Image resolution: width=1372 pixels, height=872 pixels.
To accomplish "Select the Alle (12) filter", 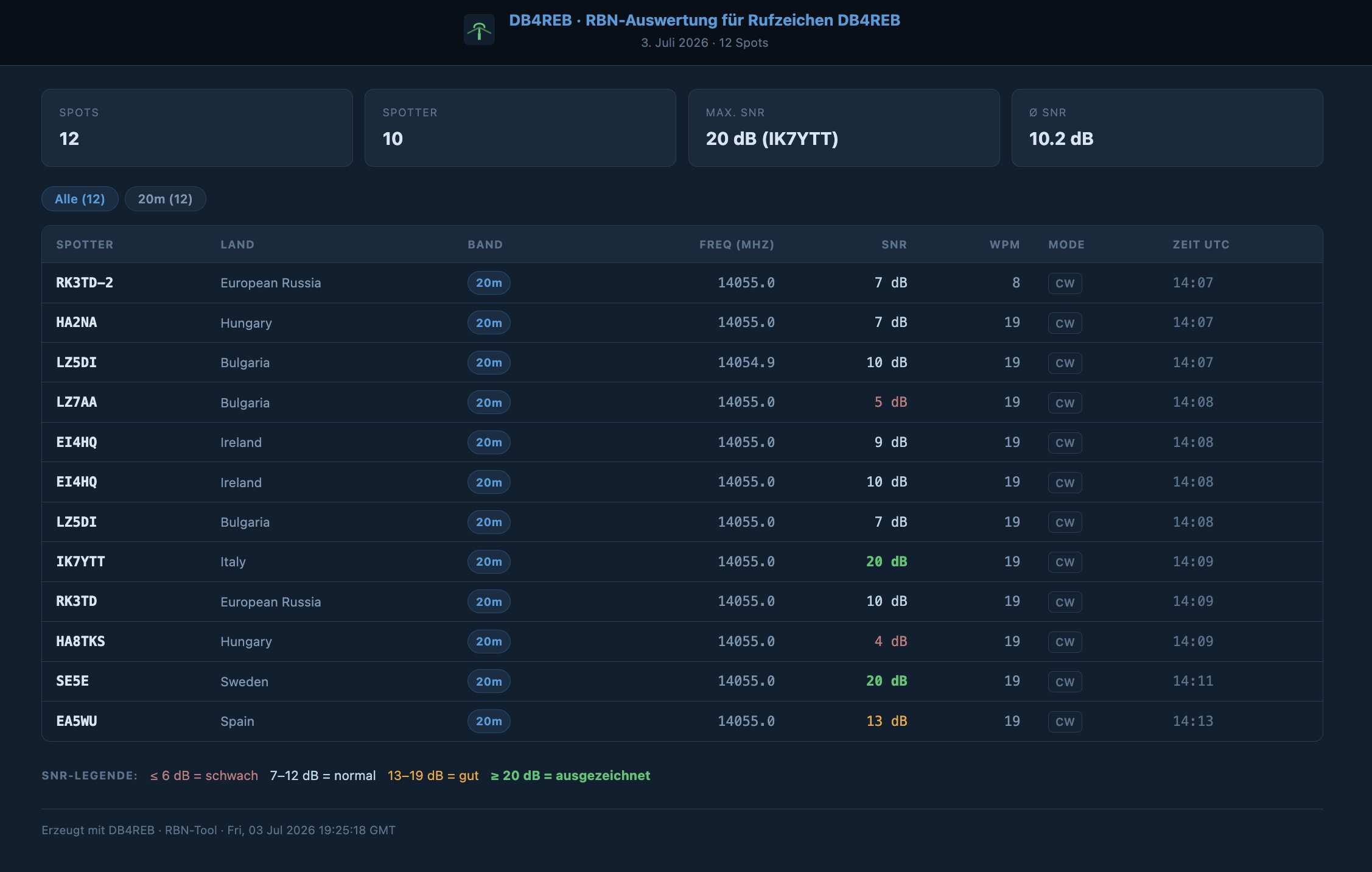I will (x=80, y=199).
